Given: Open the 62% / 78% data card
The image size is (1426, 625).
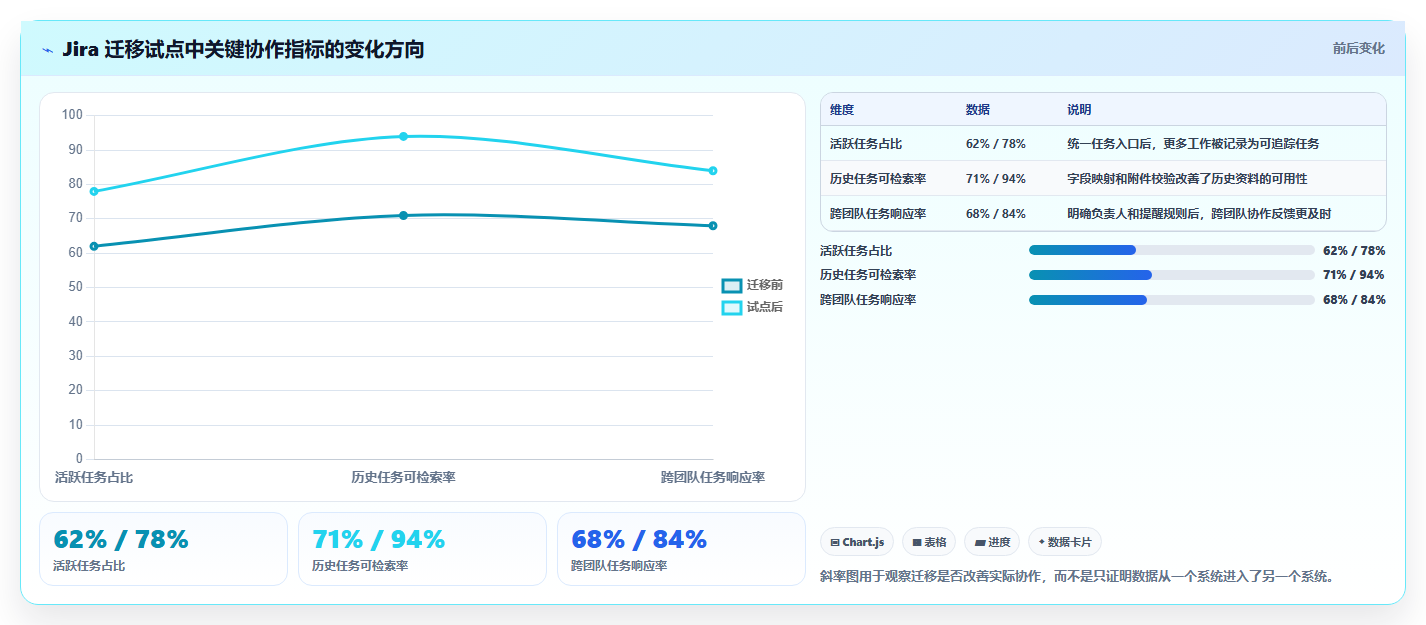Looking at the screenshot, I should point(163,549).
